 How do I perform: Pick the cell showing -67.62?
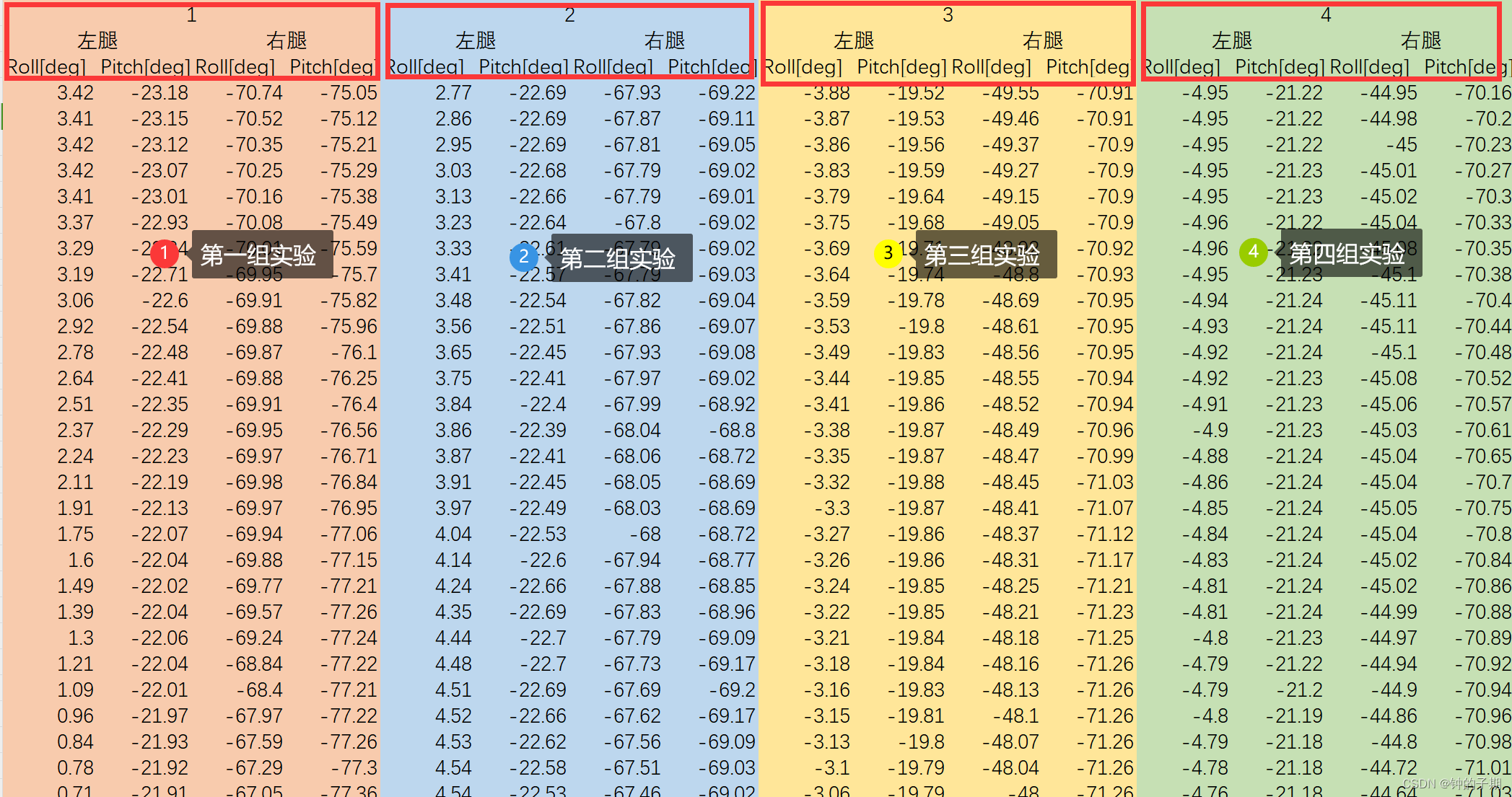pyautogui.click(x=632, y=716)
